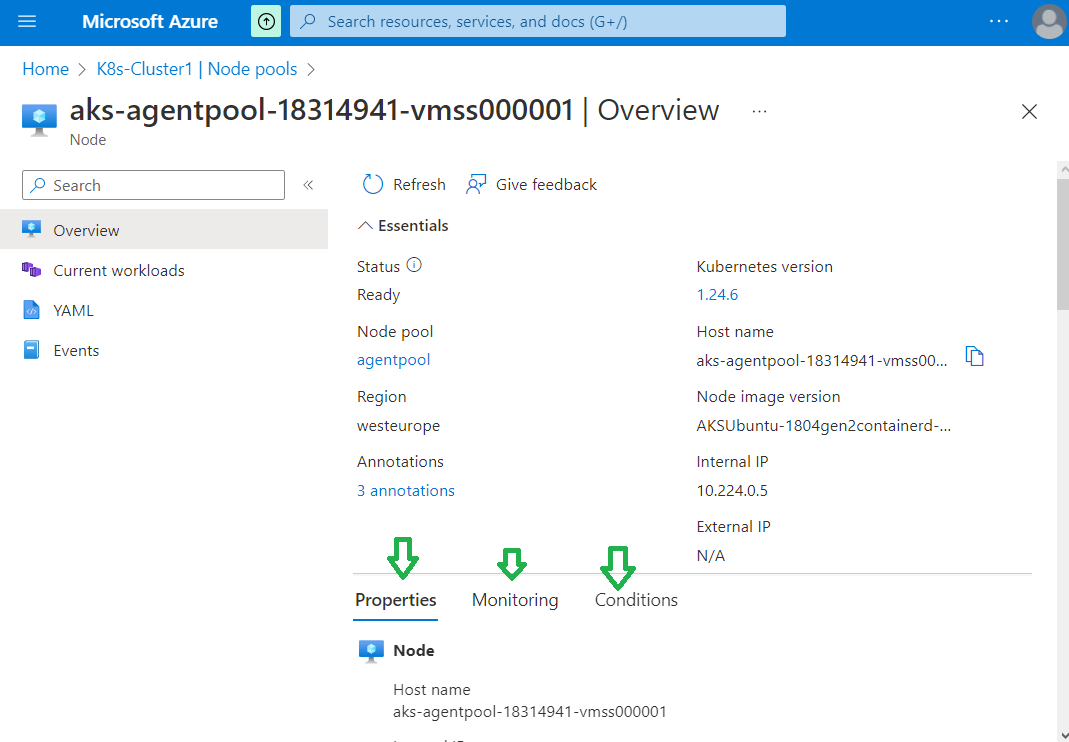Click the Refresh button label
This screenshot has height=742, width=1069.
pyautogui.click(x=419, y=185)
